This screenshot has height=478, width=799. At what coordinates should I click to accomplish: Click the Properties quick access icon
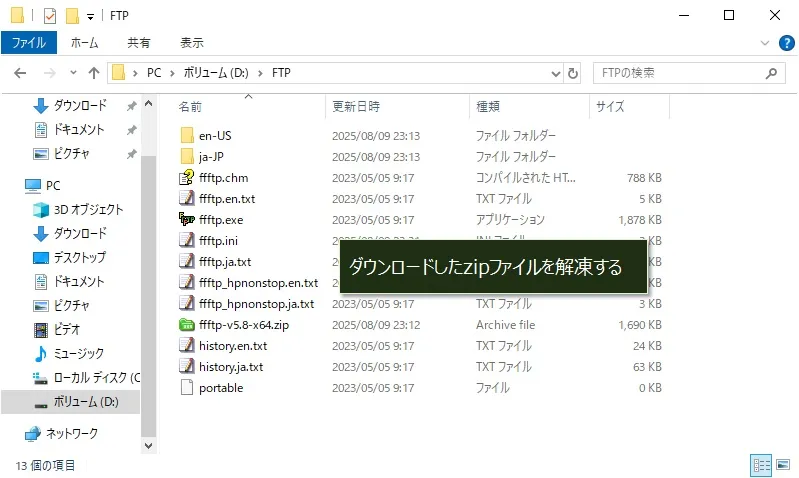(x=49, y=16)
